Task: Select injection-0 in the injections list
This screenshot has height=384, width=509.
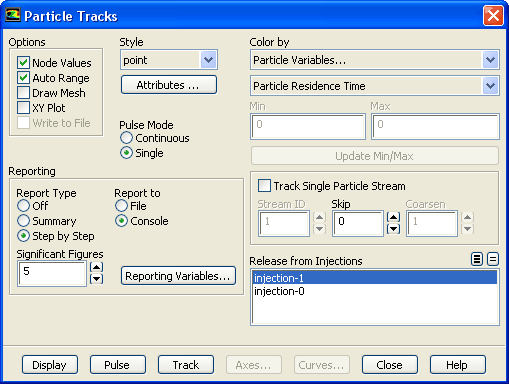Action: tap(375, 291)
